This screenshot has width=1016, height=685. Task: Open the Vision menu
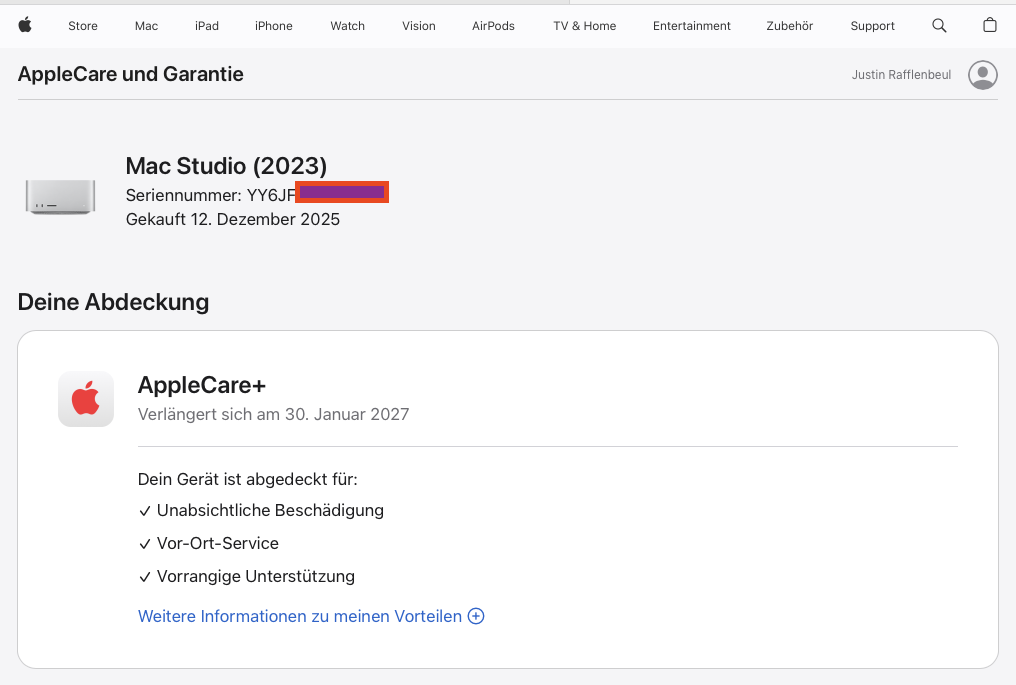419,26
